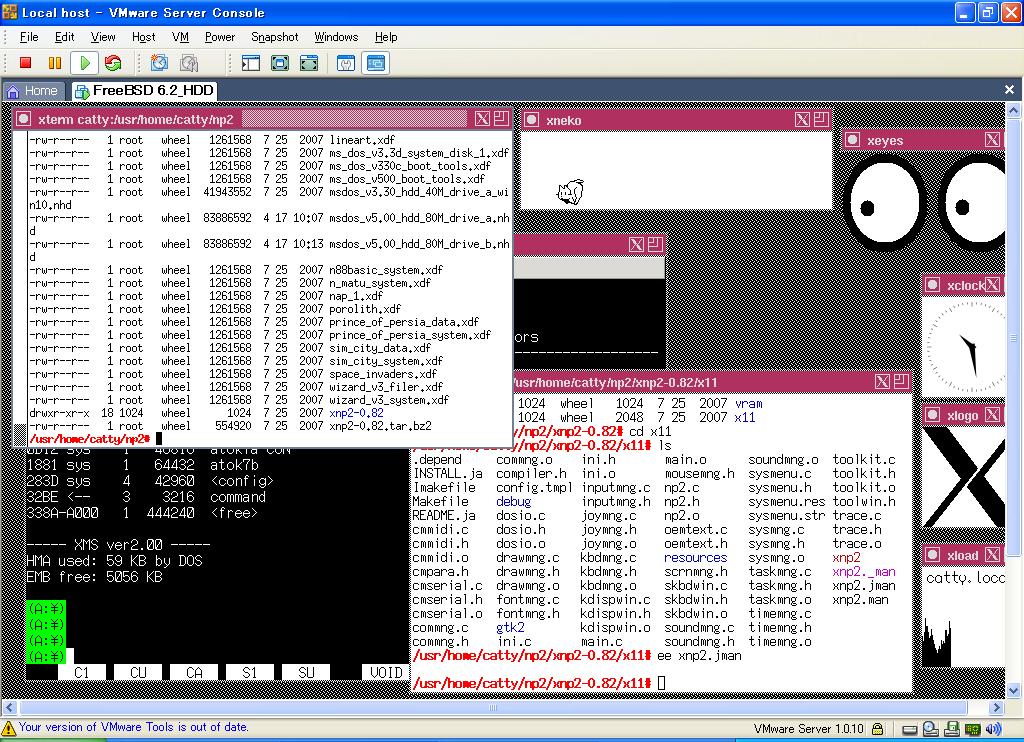The width and height of the screenshot is (1024, 742).
Task: Open the xload window menu circle
Action: [933, 555]
